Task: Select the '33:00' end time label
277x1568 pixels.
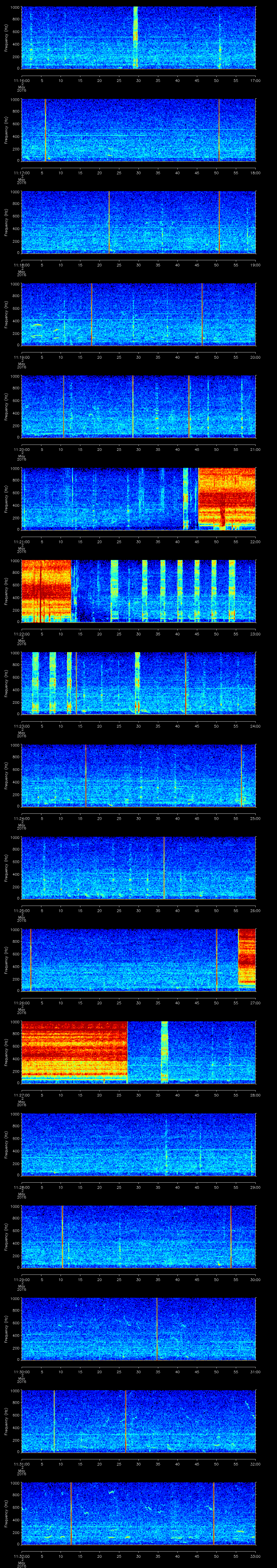Action: point(256,1556)
